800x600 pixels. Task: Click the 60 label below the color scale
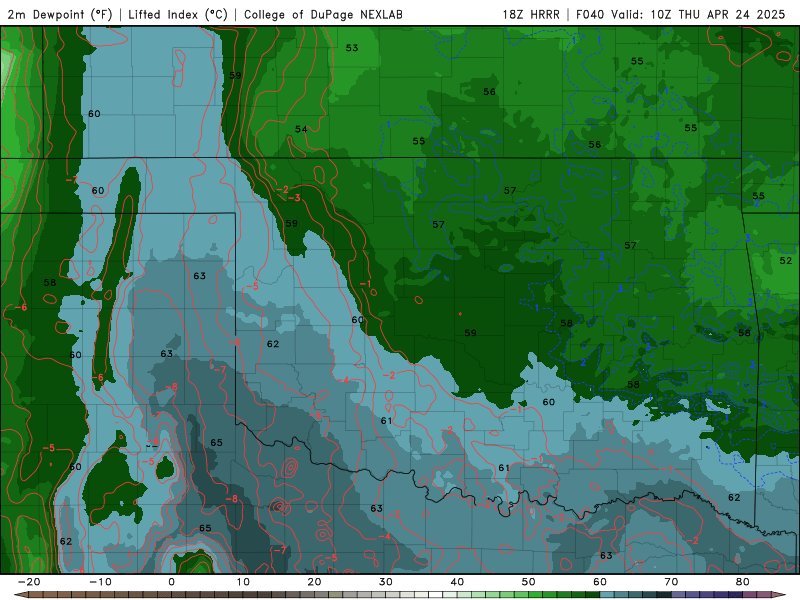click(x=600, y=582)
